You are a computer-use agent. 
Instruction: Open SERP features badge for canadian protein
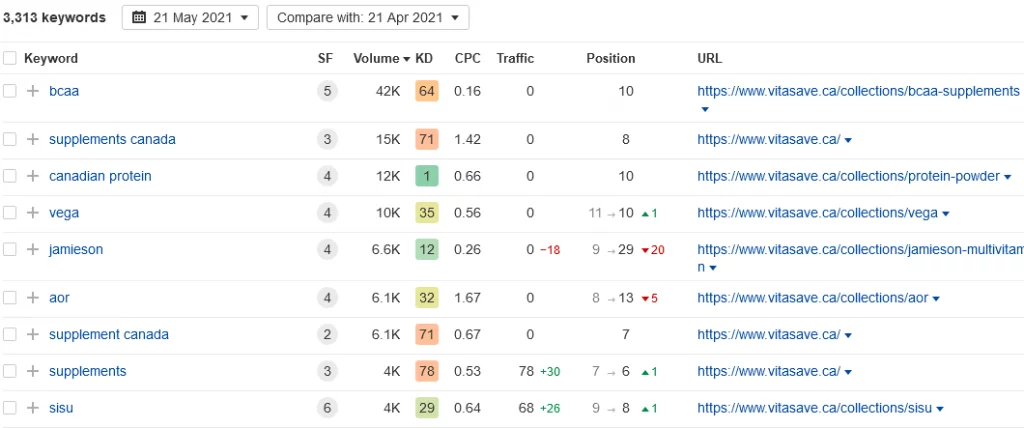point(327,176)
